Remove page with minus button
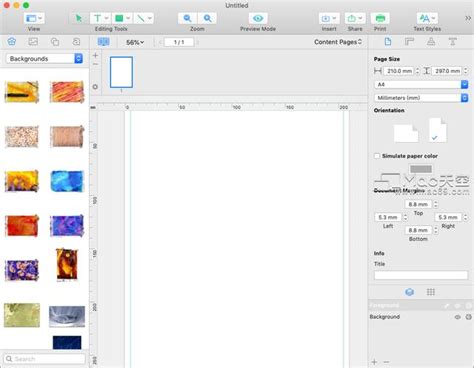The height and width of the screenshot is (368, 474). coord(95,64)
